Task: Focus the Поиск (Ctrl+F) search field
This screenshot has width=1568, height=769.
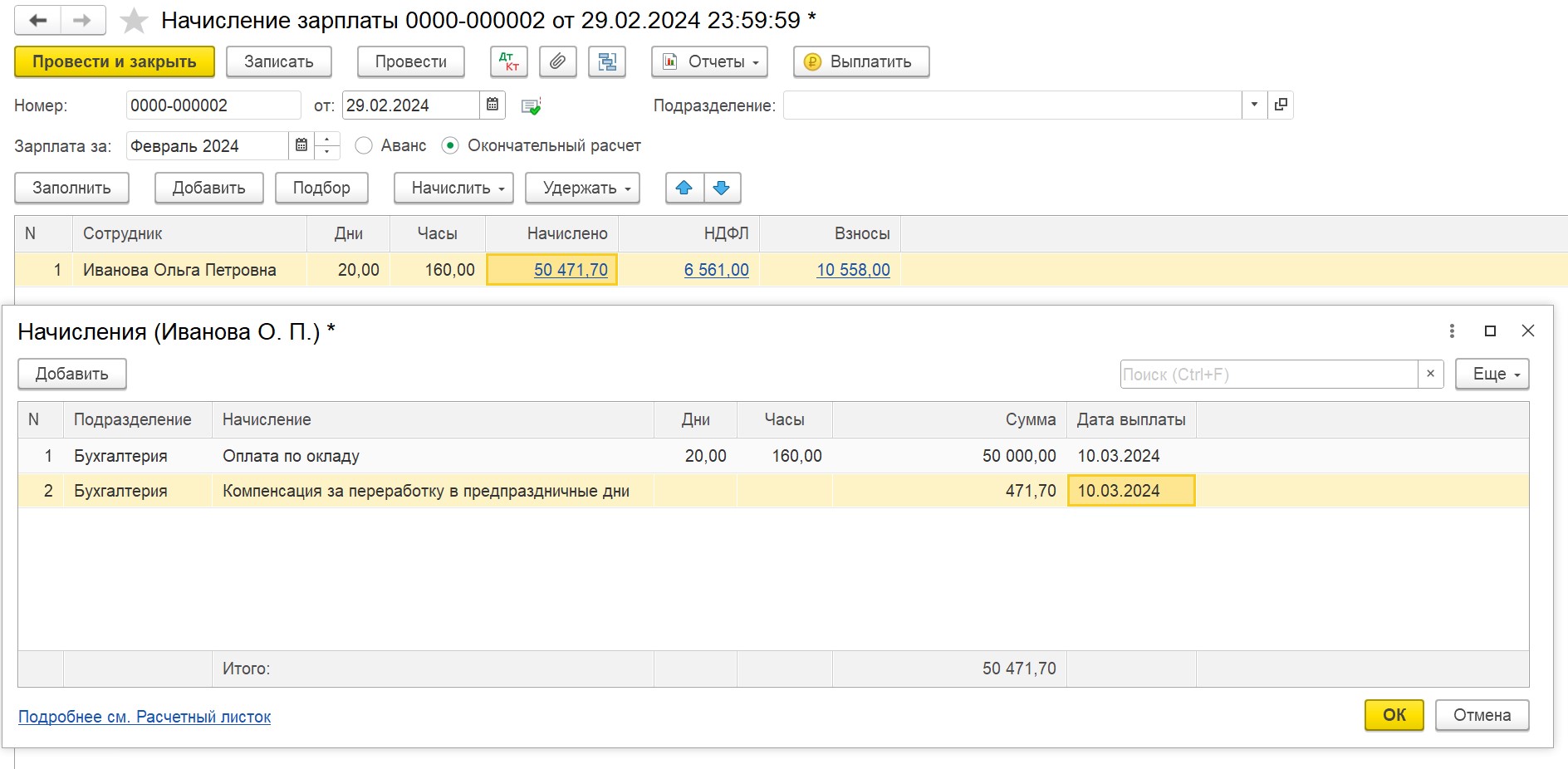Action: click(x=1269, y=374)
